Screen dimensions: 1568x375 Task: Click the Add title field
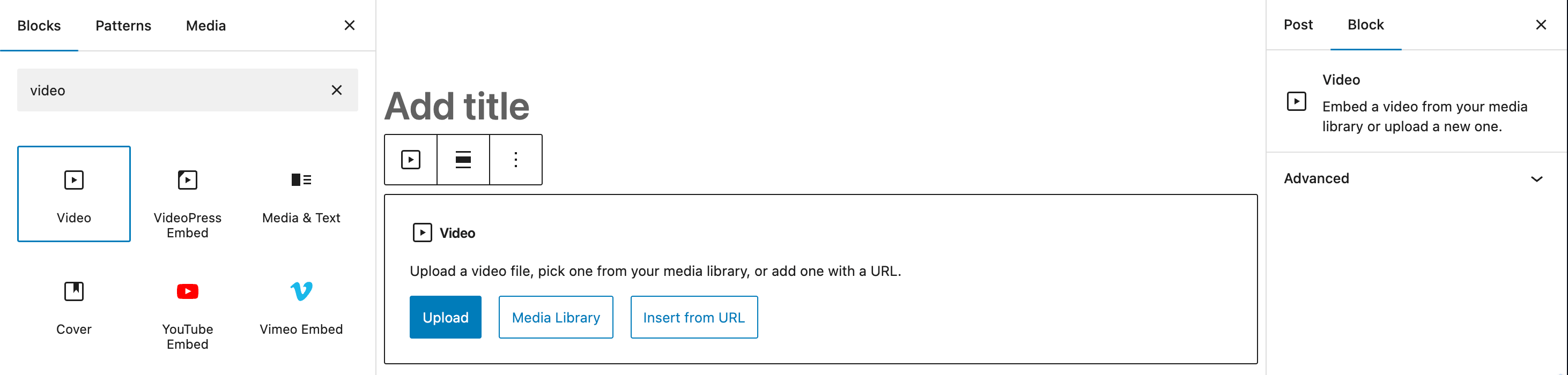pos(456,107)
